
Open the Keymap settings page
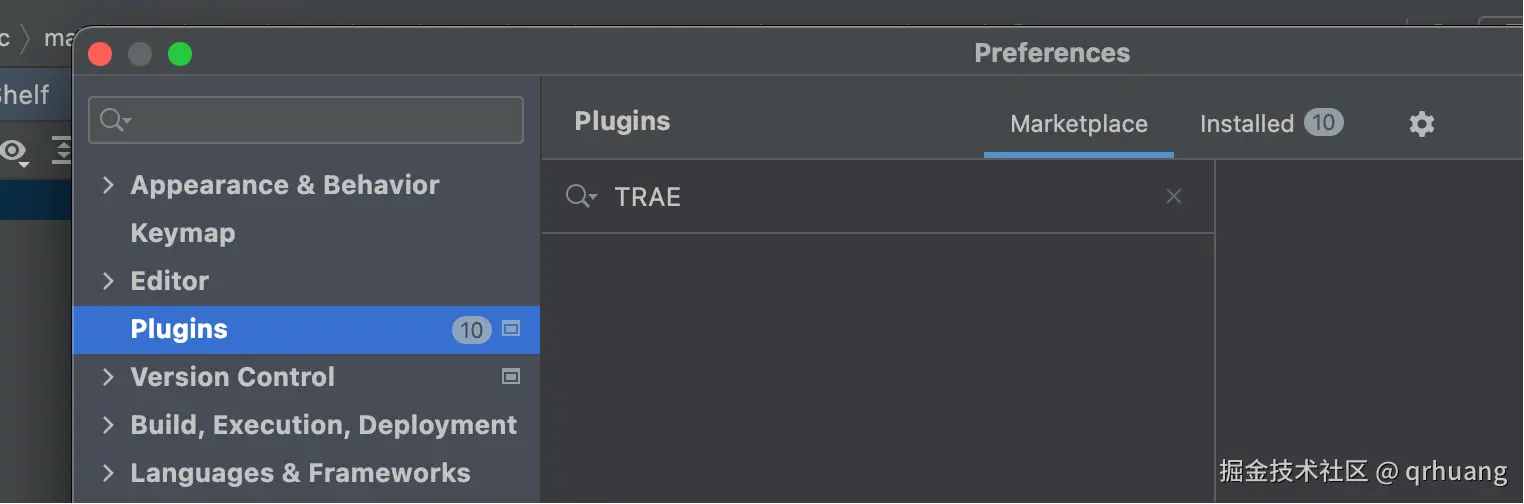(183, 233)
